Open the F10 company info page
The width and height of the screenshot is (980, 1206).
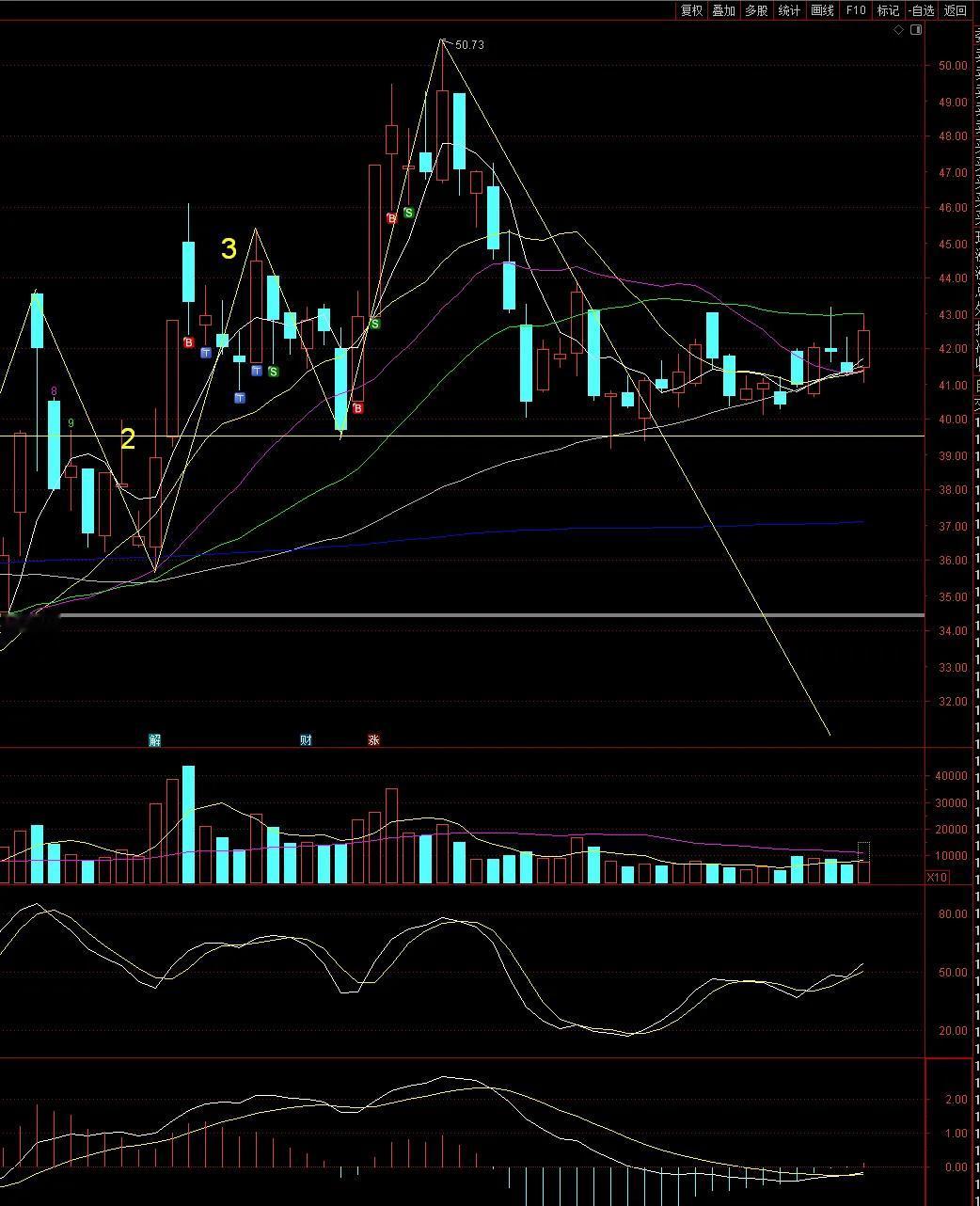point(856,10)
